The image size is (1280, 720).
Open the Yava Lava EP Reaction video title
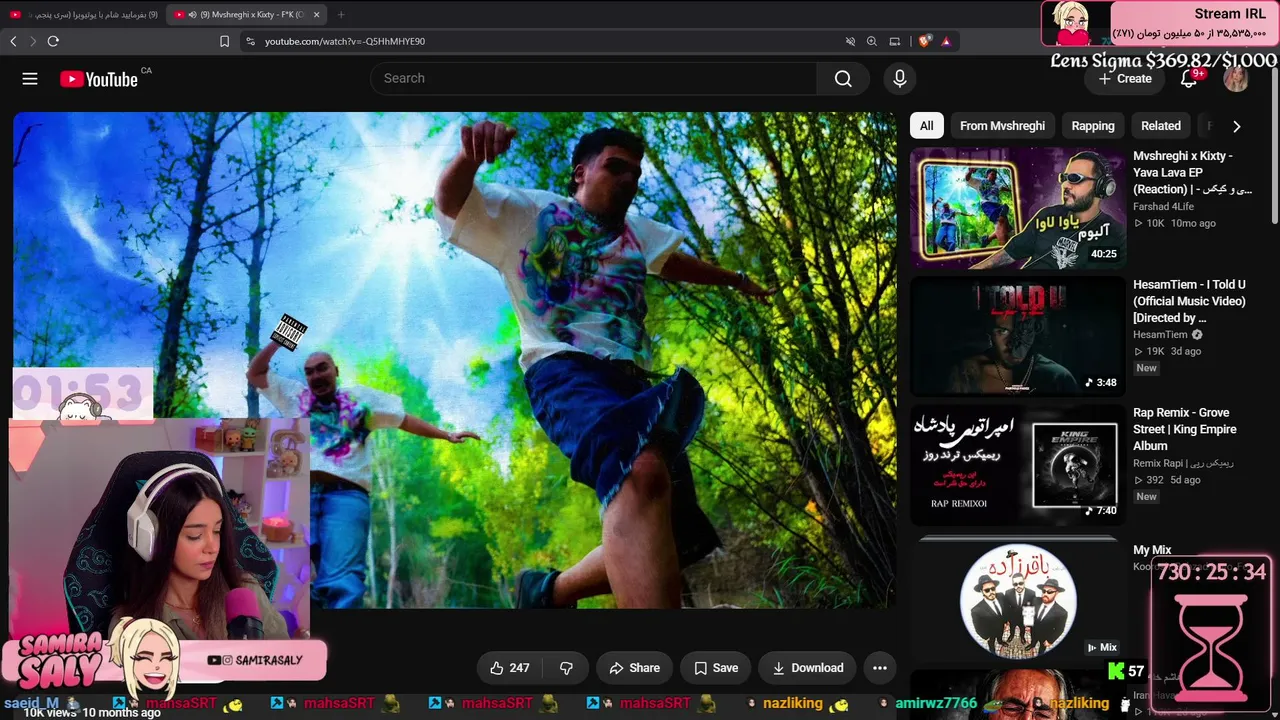coord(1192,172)
